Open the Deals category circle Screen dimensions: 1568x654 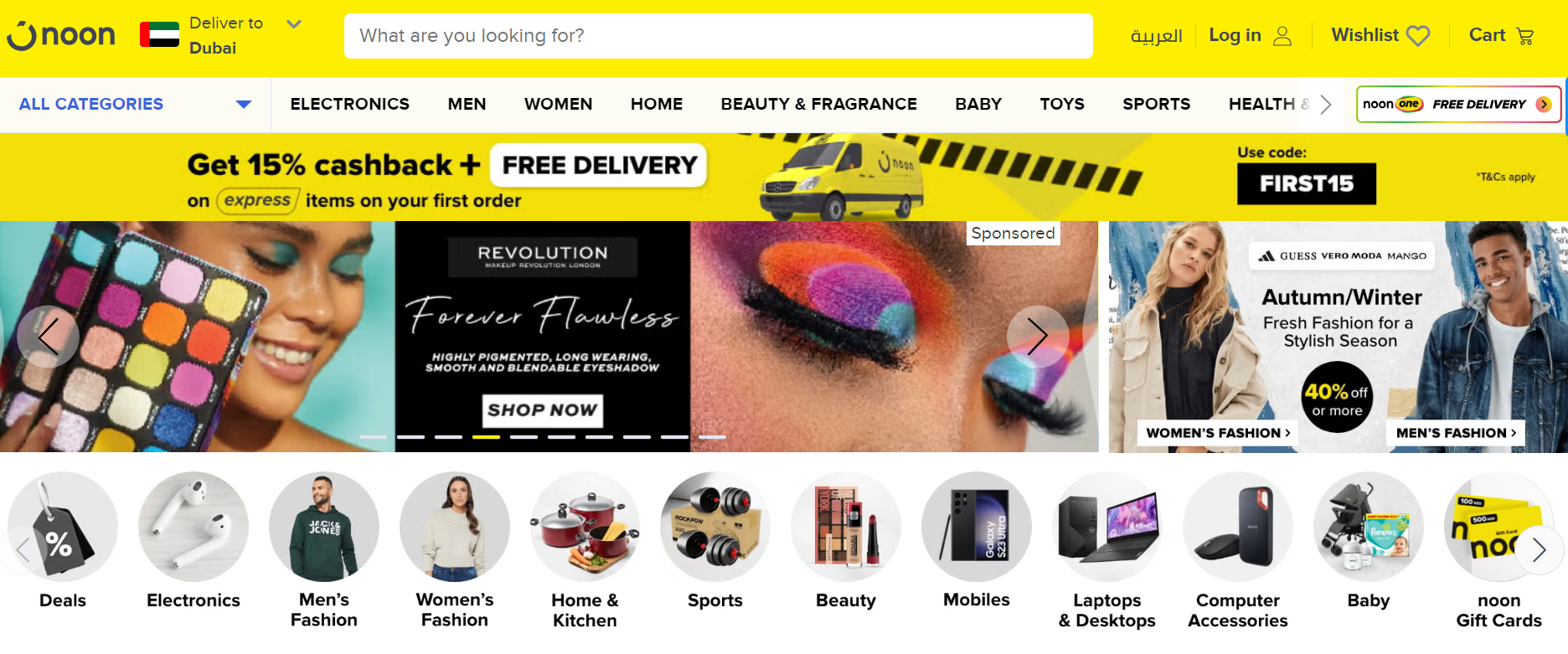[63, 527]
